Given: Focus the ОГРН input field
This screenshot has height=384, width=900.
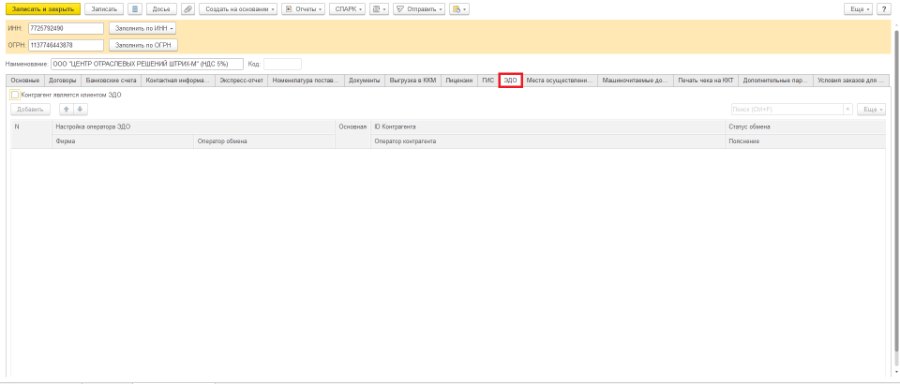Looking at the screenshot, I should pyautogui.click(x=65, y=45).
